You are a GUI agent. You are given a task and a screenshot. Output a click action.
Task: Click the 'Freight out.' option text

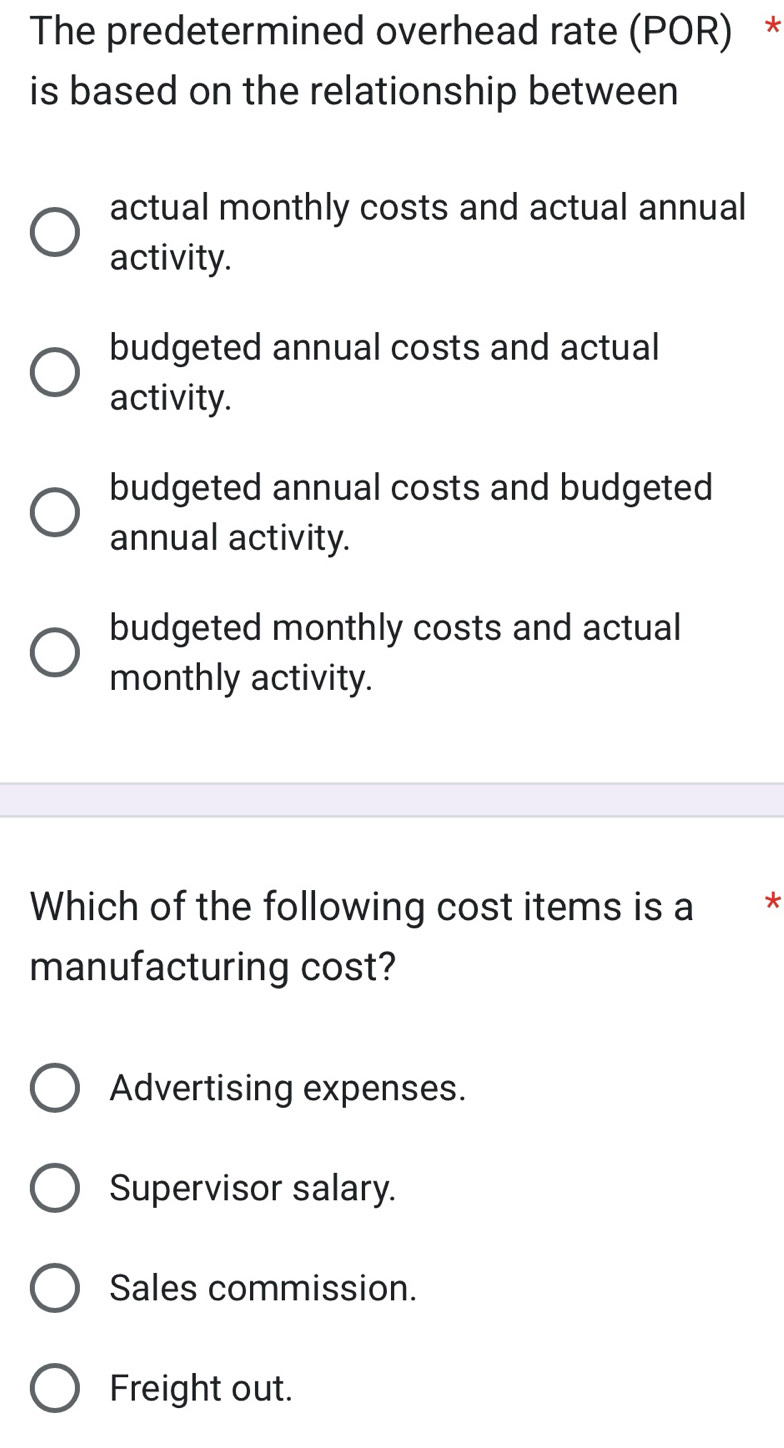(x=201, y=1388)
